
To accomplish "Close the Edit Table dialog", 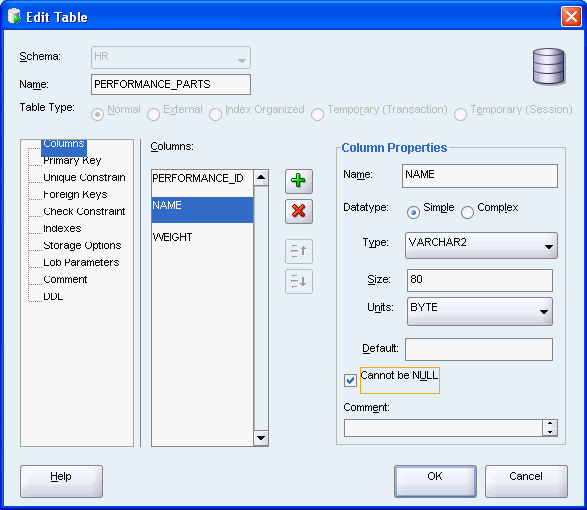I will tap(571, 16).
